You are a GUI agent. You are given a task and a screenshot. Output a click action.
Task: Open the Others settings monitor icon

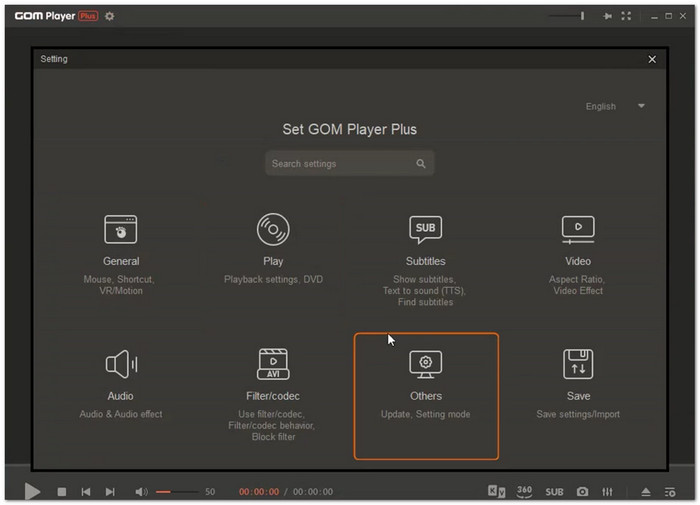425,364
